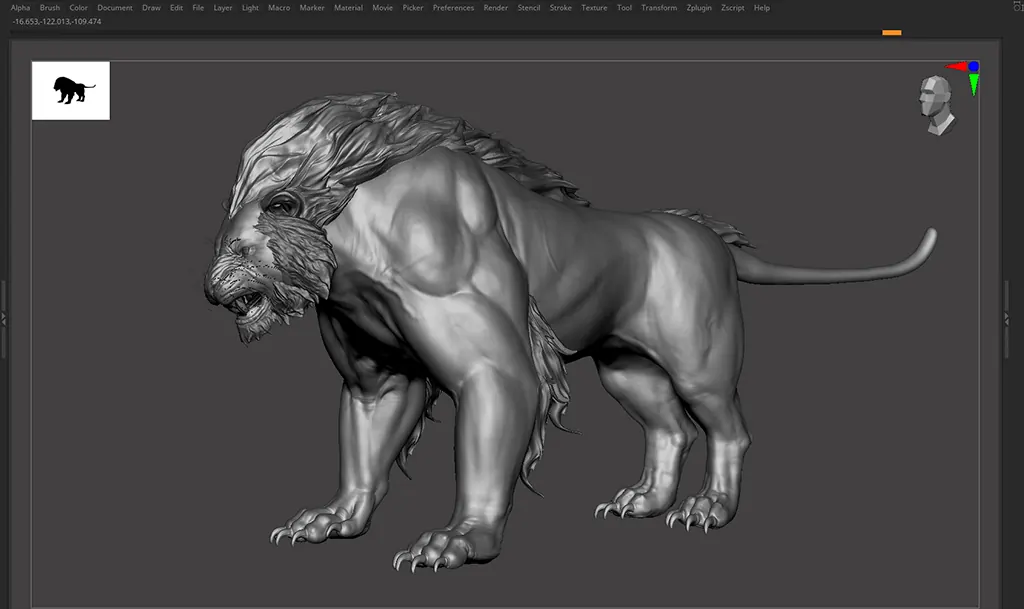This screenshot has width=1024, height=609.
Task: Click the orange progress indicator bar
Action: 891,33
